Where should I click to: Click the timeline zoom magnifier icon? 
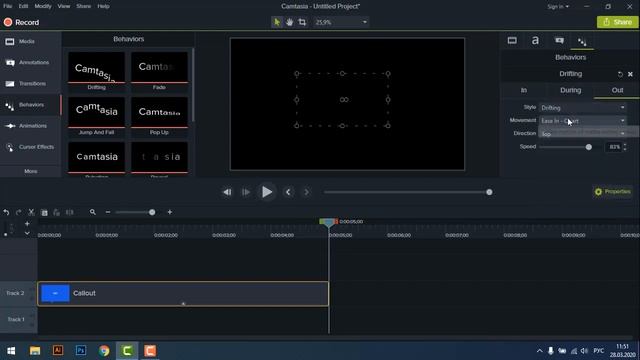pos(93,212)
